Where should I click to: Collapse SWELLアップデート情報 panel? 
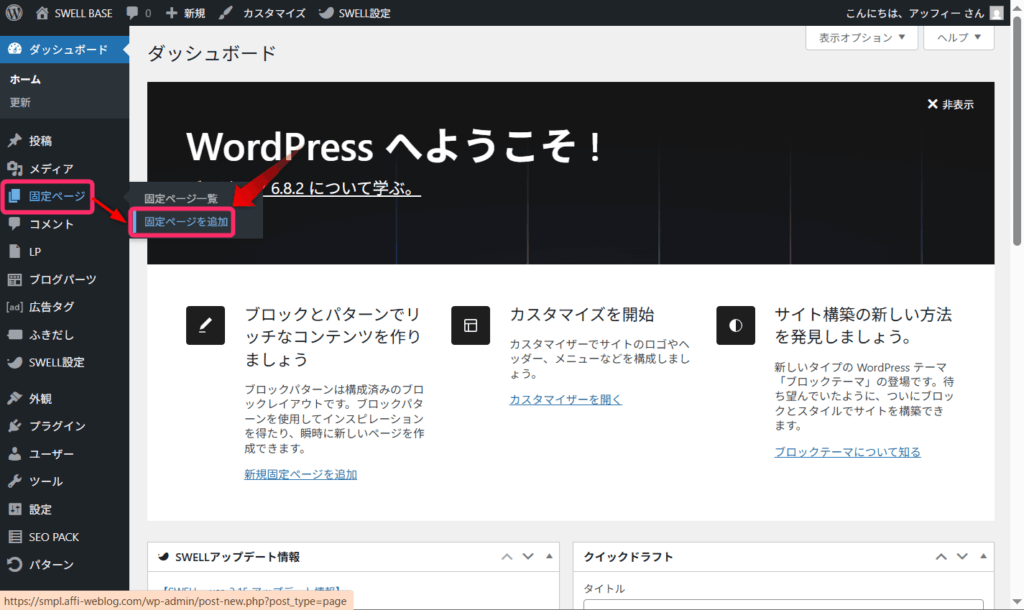(549, 557)
